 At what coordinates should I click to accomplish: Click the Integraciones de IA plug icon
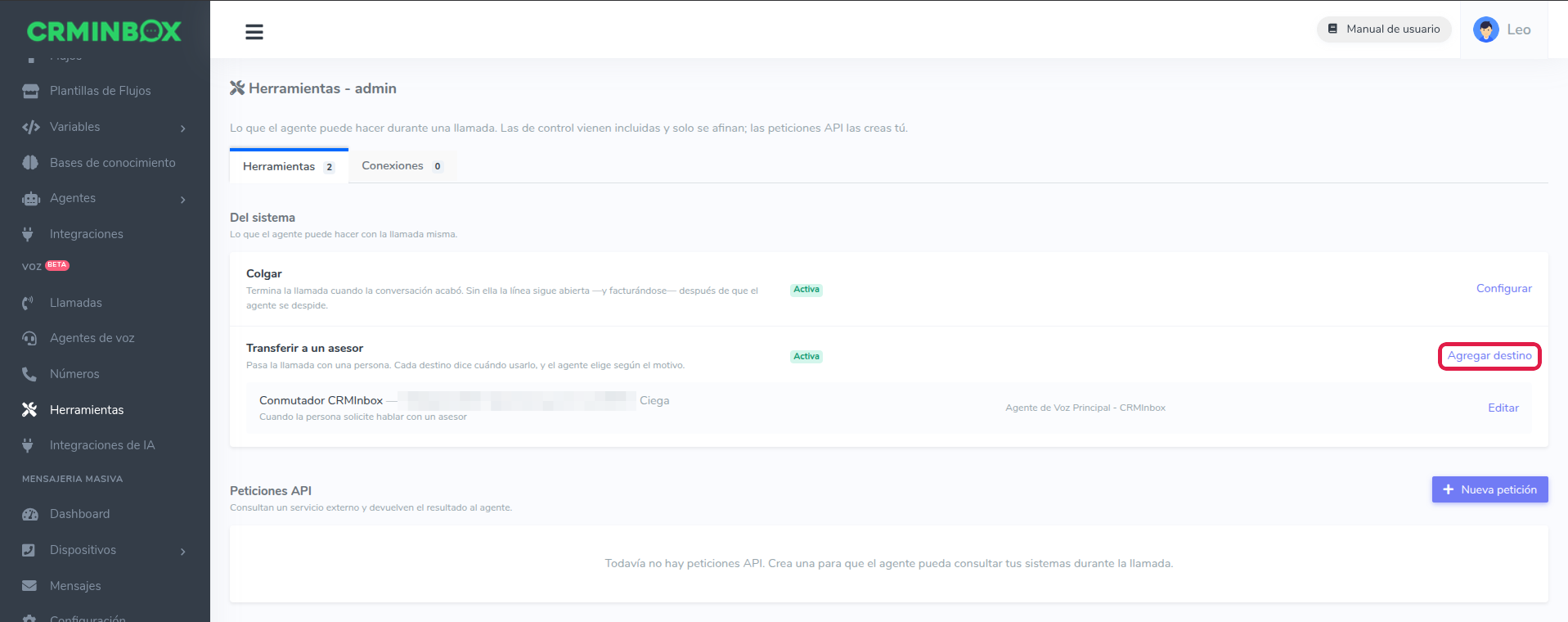(28, 445)
